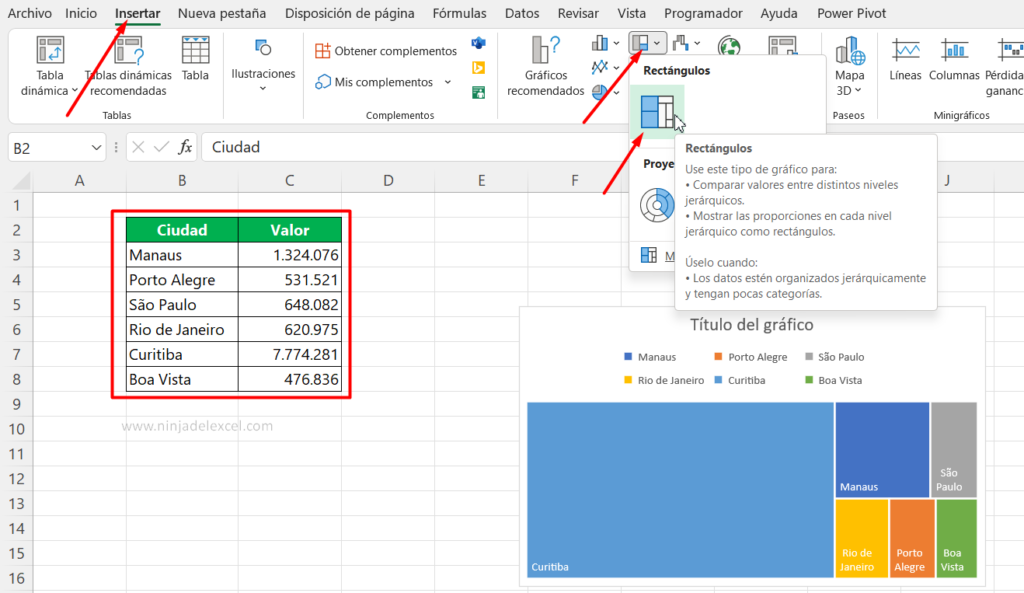Screen dimensions: 1024x593
Task: Switch to the Datos ribbon tab
Action: 521,13
